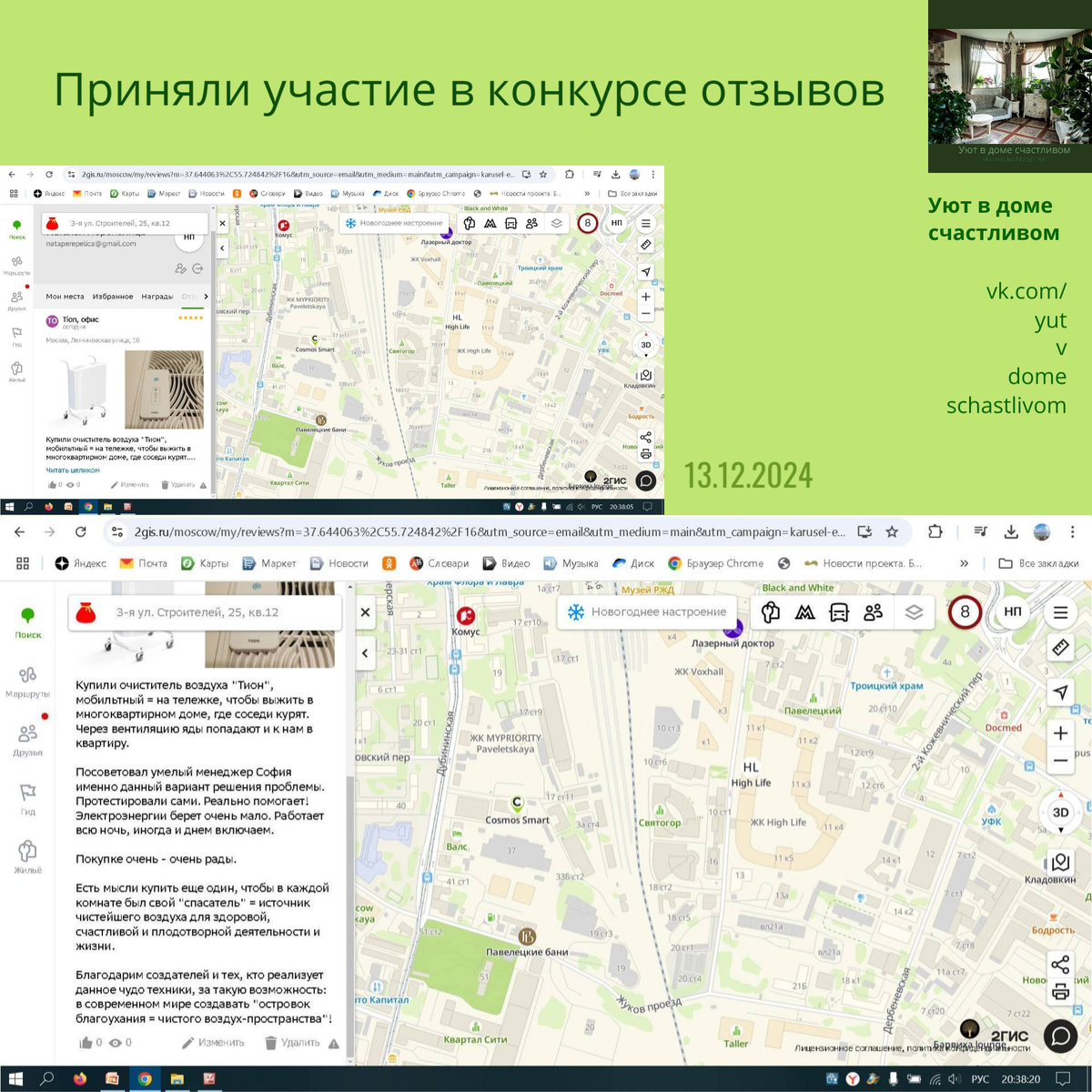The width and height of the screenshot is (1092, 1092).
Task: Click Chrome icon on lower taskbar
Action: click(145, 1079)
